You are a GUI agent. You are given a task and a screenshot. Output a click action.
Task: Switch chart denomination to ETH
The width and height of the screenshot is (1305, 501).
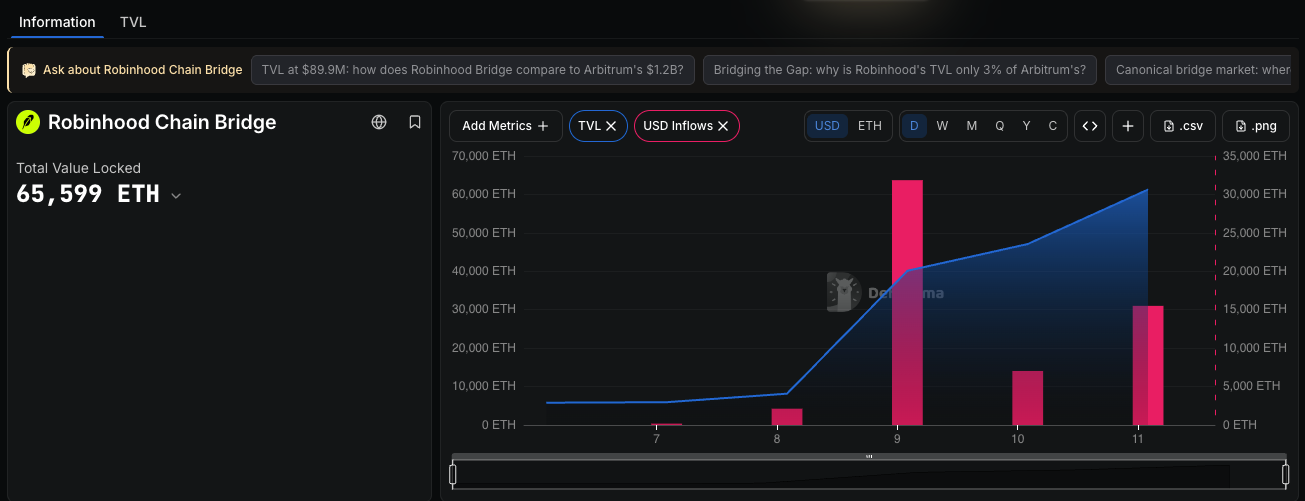click(870, 126)
